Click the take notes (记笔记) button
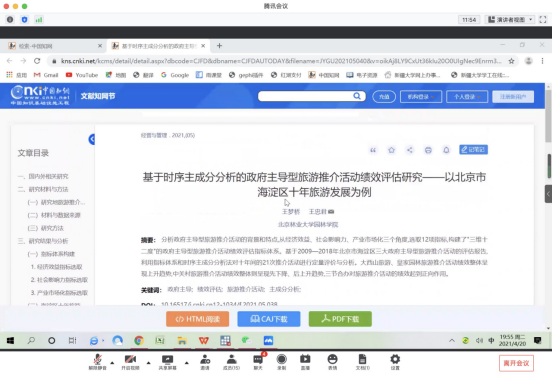Image resolution: width=553 pixels, height=376 pixels. click(x=473, y=150)
